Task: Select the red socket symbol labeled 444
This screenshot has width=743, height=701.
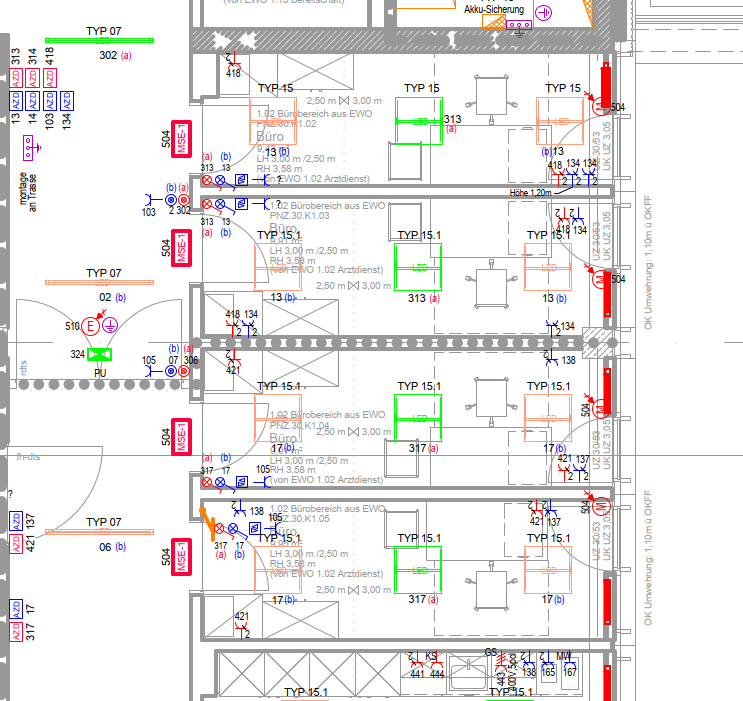Action: click(x=436, y=661)
